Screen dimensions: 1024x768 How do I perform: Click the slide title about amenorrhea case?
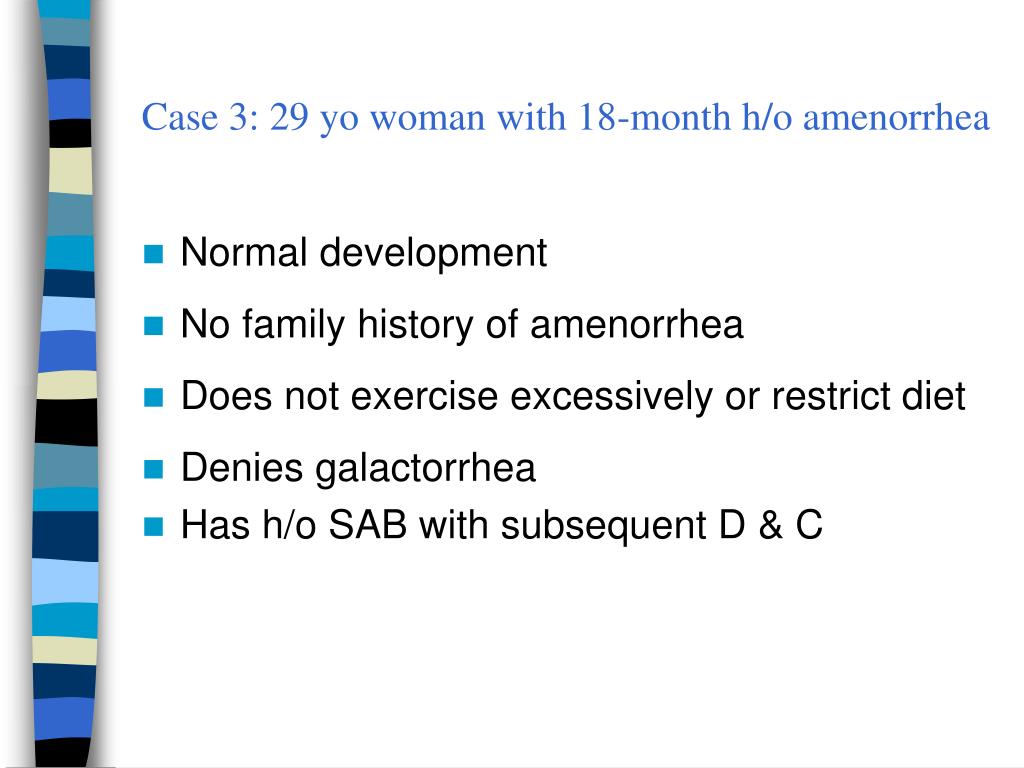pos(566,118)
